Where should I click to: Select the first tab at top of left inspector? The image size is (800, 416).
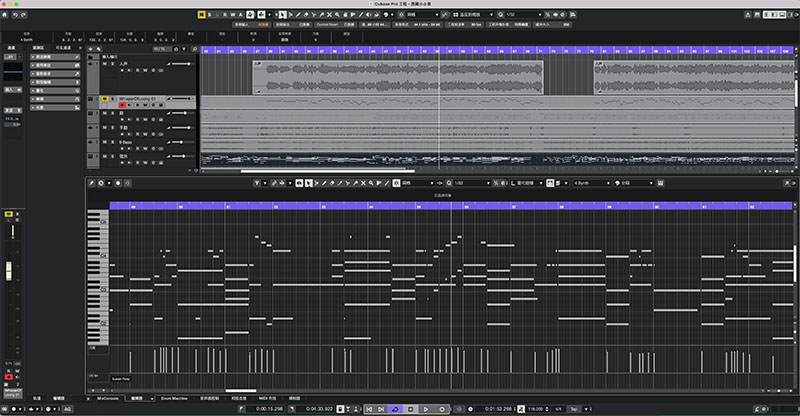click(x=11, y=47)
